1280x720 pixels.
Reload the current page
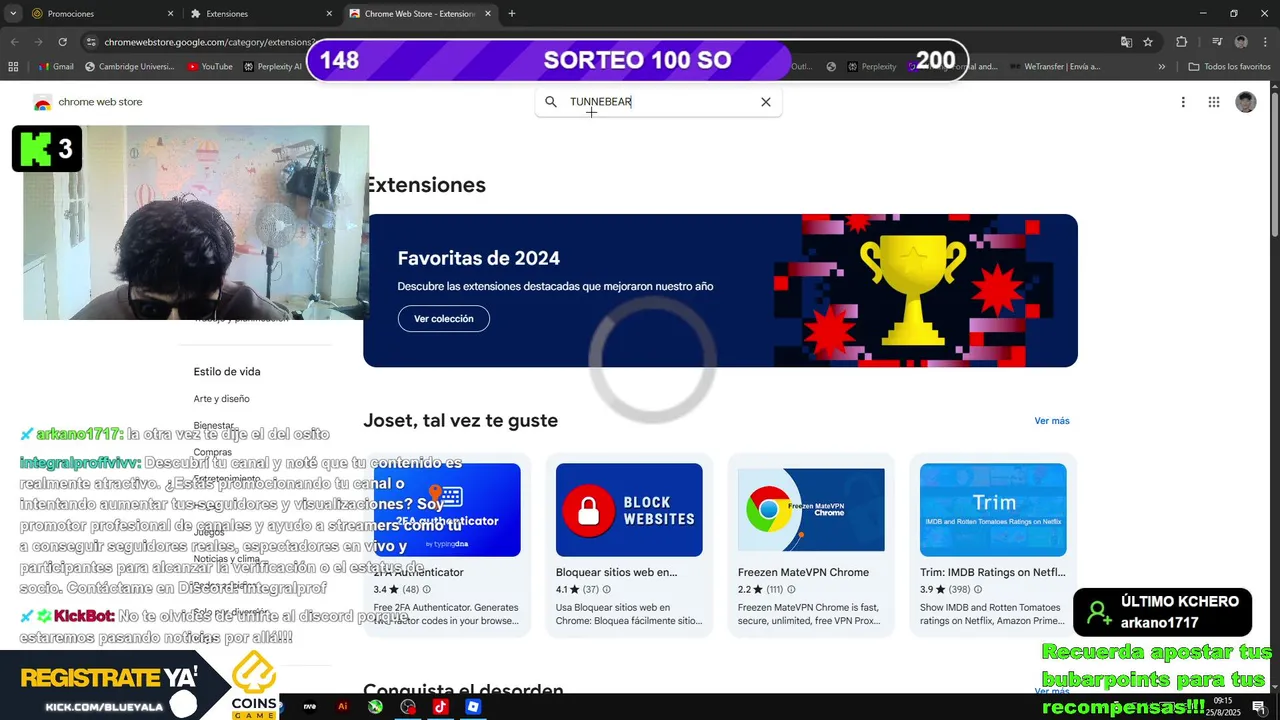pos(62,42)
